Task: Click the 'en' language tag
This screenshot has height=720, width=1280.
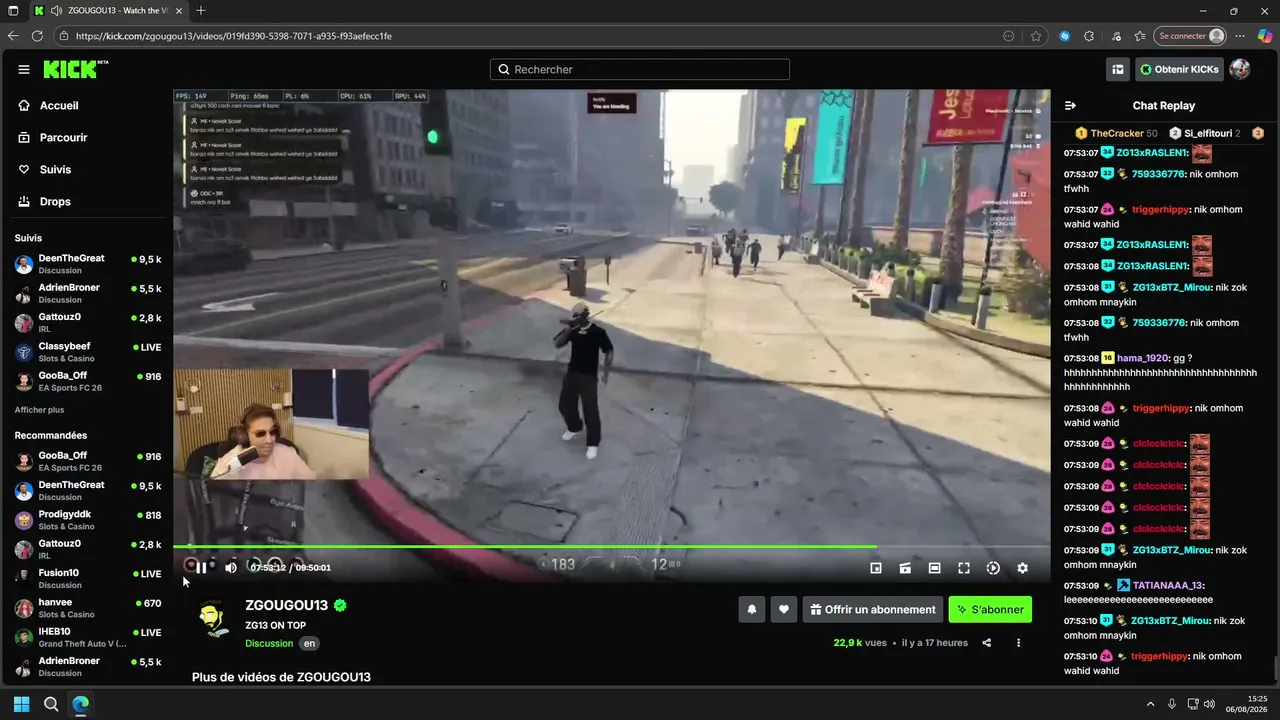Action: point(310,644)
